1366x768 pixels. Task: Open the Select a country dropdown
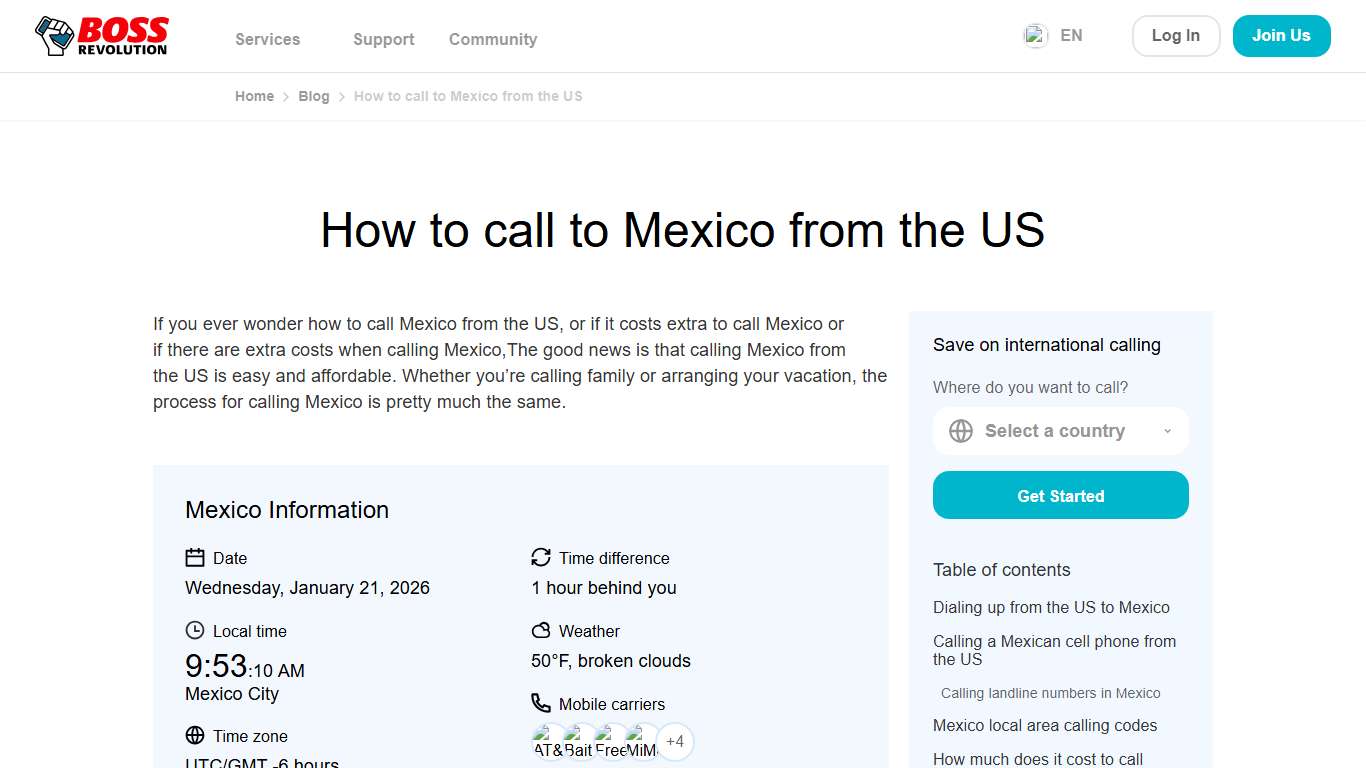[1055, 431]
